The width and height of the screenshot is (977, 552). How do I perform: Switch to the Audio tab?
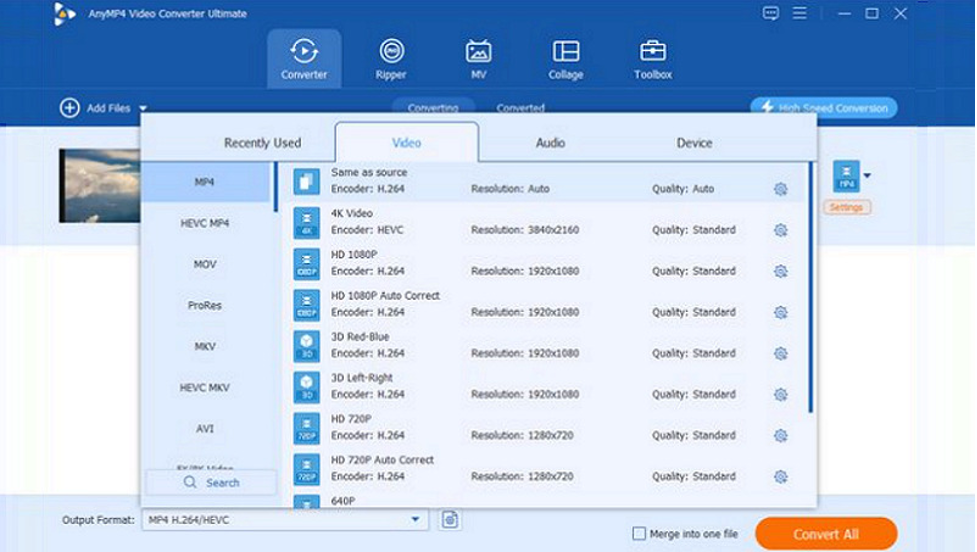click(550, 143)
